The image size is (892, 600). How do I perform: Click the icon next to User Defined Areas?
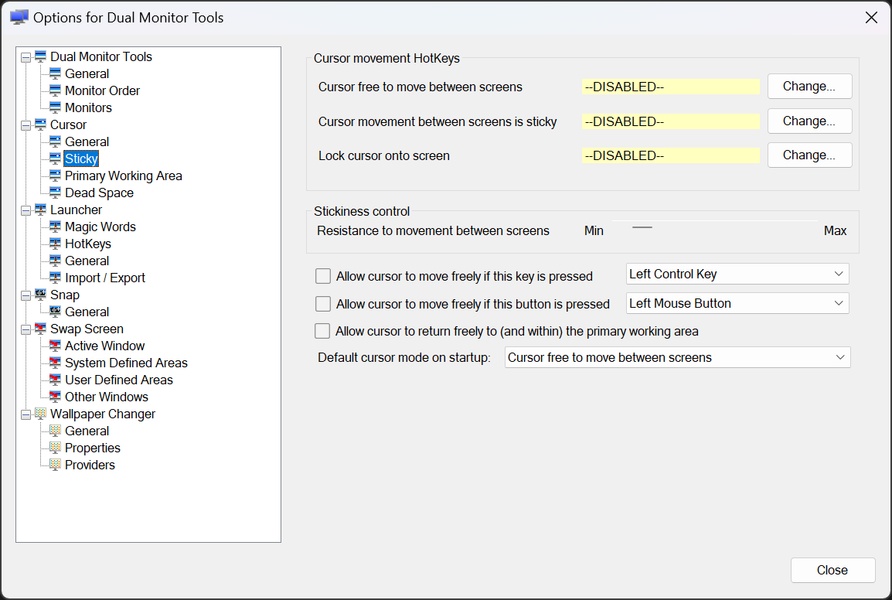55,380
